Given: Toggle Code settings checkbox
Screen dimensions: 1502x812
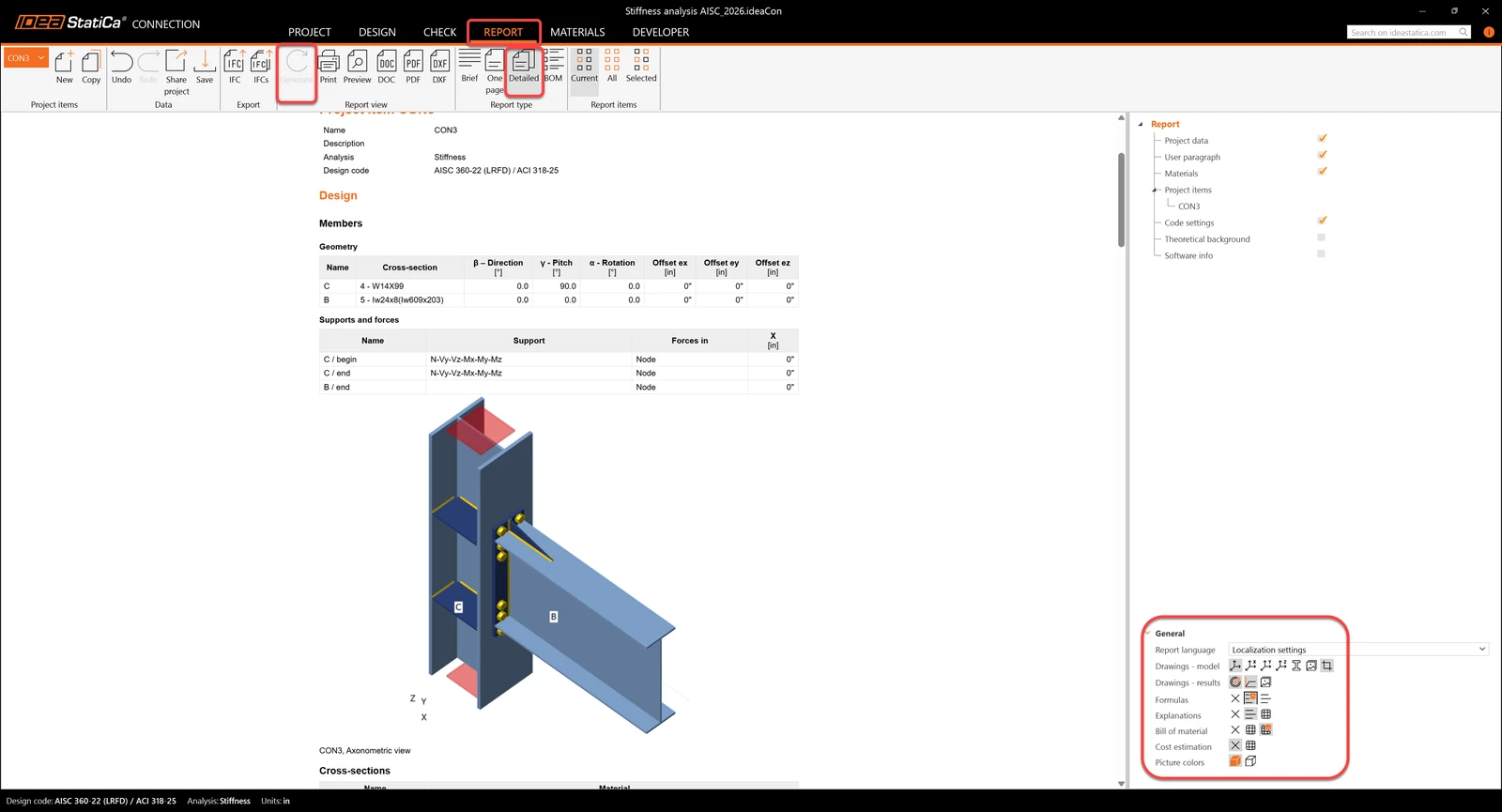Looking at the screenshot, I should click(1322, 221).
